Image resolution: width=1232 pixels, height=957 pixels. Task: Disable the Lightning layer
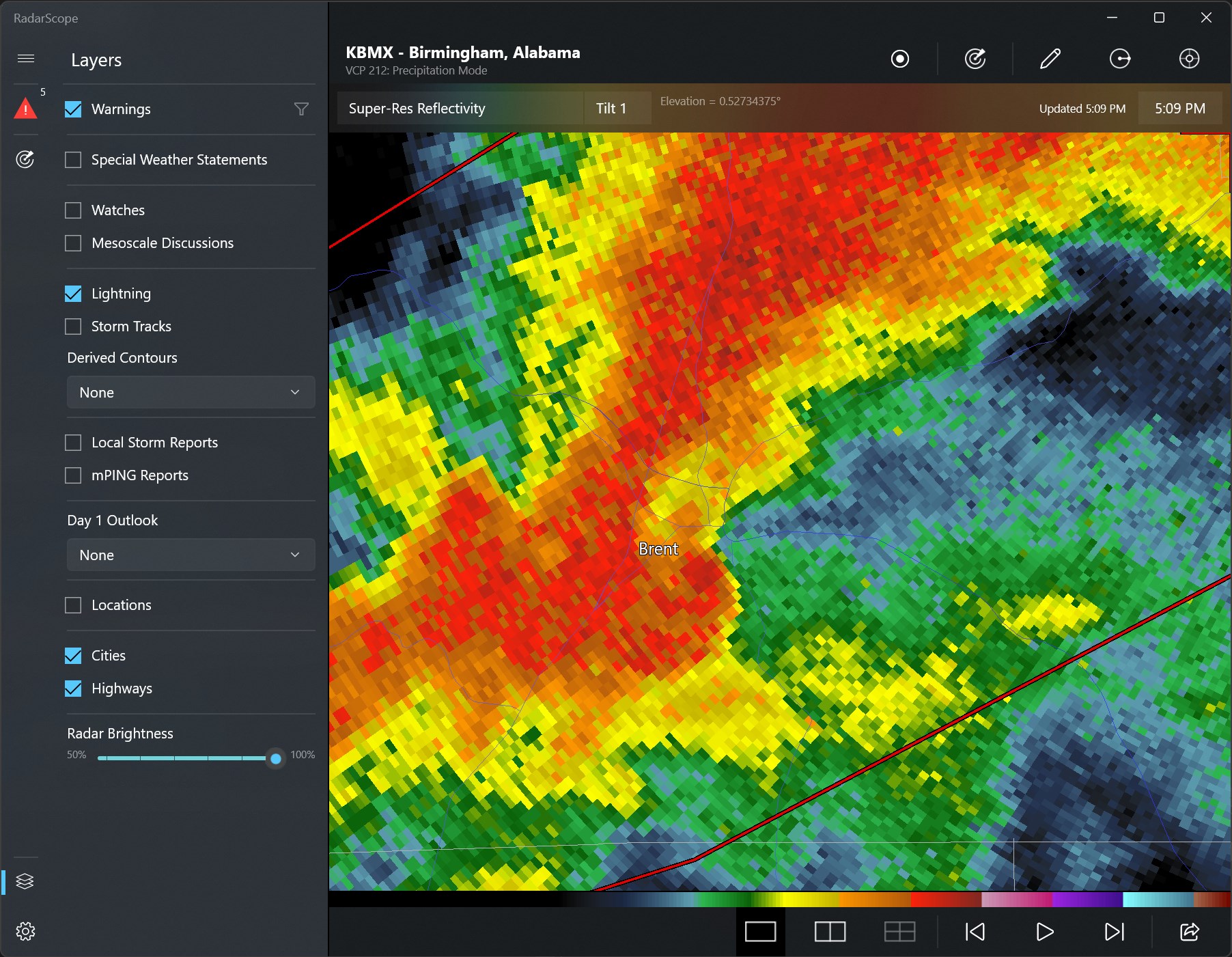point(73,293)
